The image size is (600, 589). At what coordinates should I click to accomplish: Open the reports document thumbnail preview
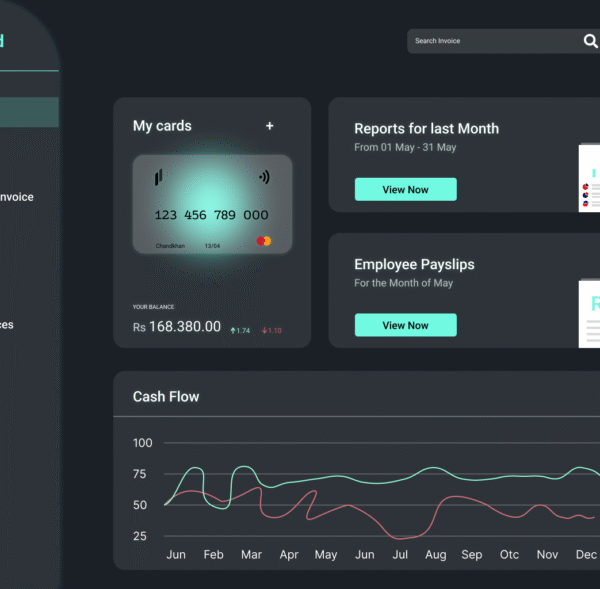point(589,178)
